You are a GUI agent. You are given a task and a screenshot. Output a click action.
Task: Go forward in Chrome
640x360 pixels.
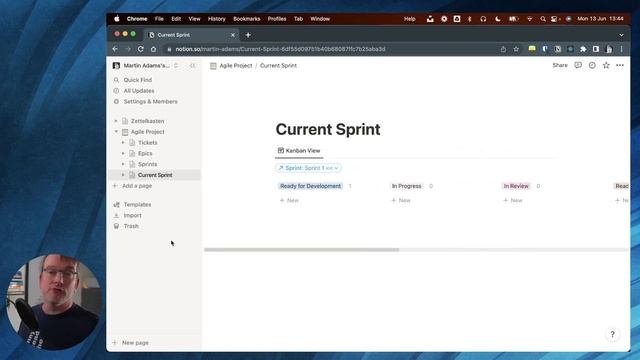128,49
